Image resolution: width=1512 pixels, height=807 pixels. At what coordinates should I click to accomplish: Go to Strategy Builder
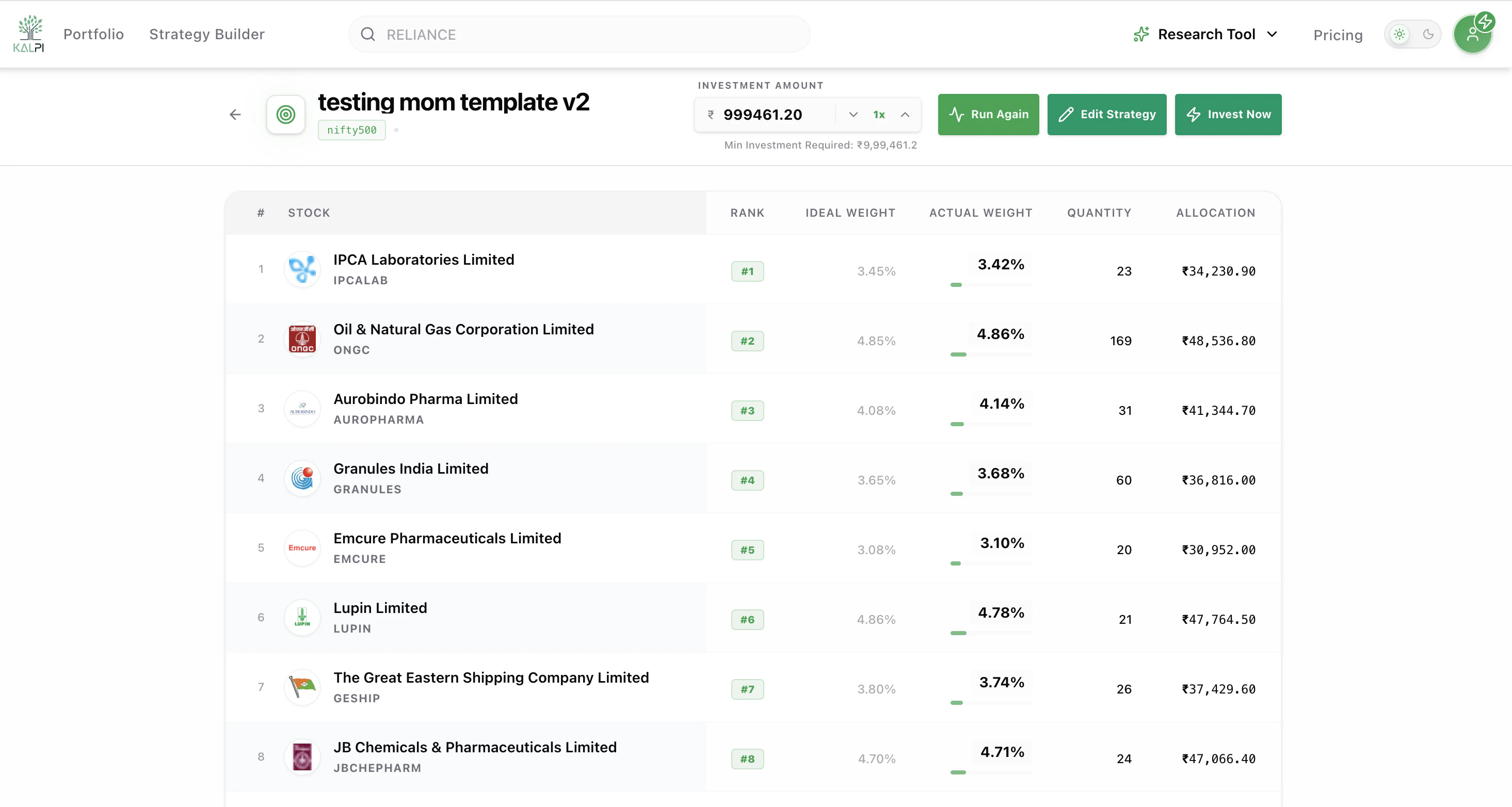pos(206,34)
